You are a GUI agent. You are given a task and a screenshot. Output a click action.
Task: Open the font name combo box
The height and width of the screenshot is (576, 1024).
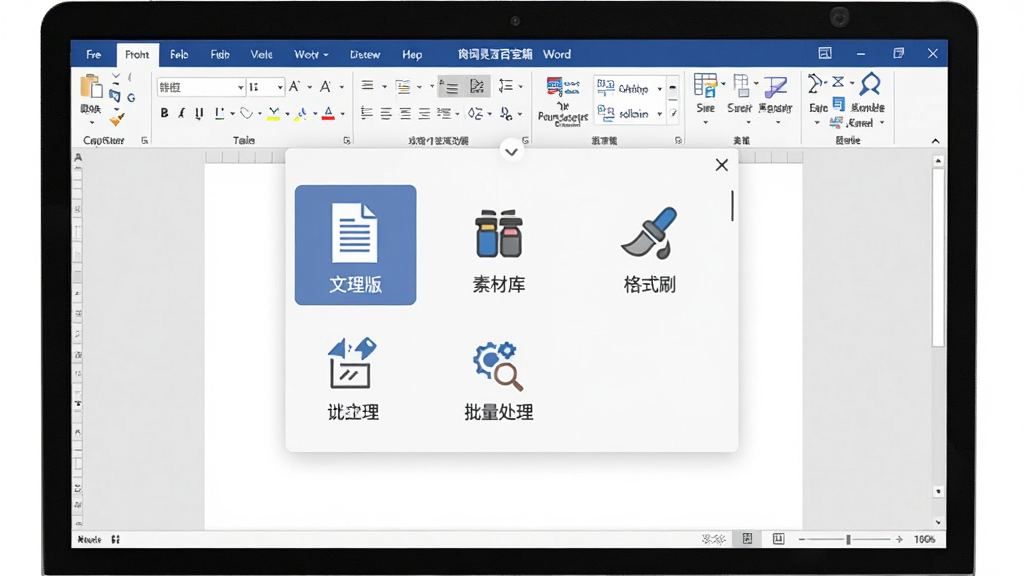coord(201,87)
